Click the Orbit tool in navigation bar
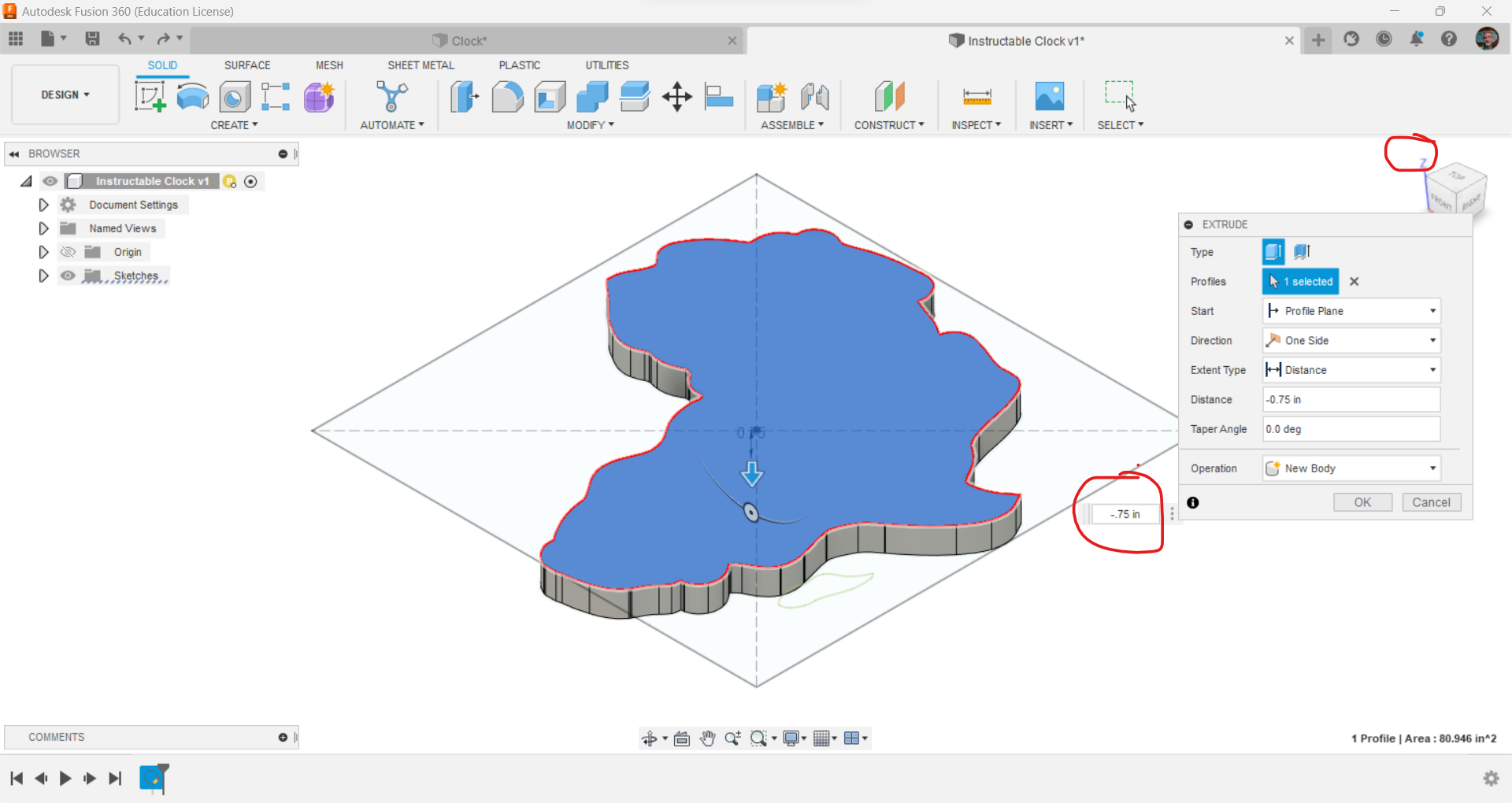This screenshot has height=803, width=1512. pyautogui.click(x=649, y=738)
